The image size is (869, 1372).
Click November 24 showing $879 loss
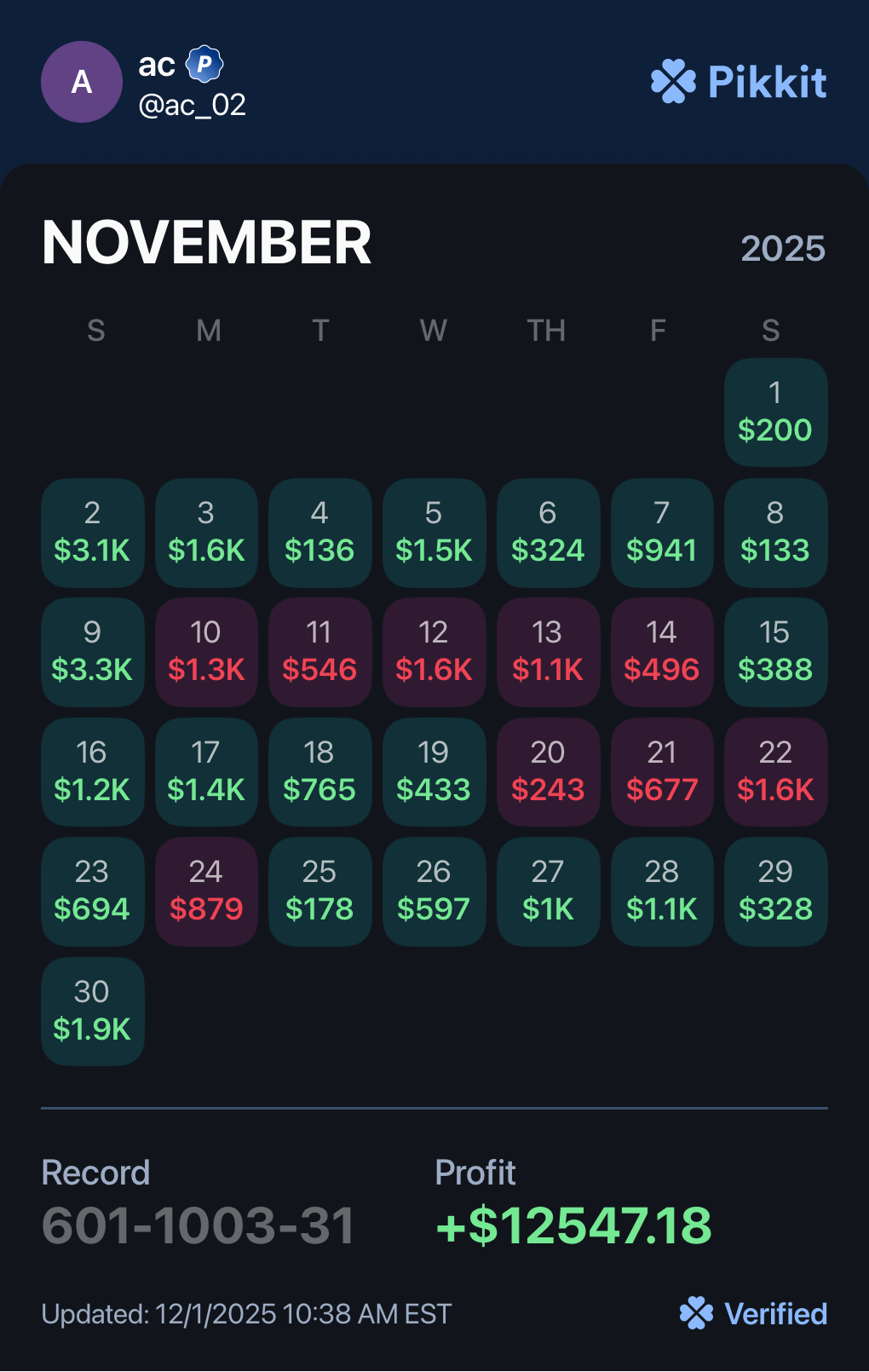click(206, 891)
